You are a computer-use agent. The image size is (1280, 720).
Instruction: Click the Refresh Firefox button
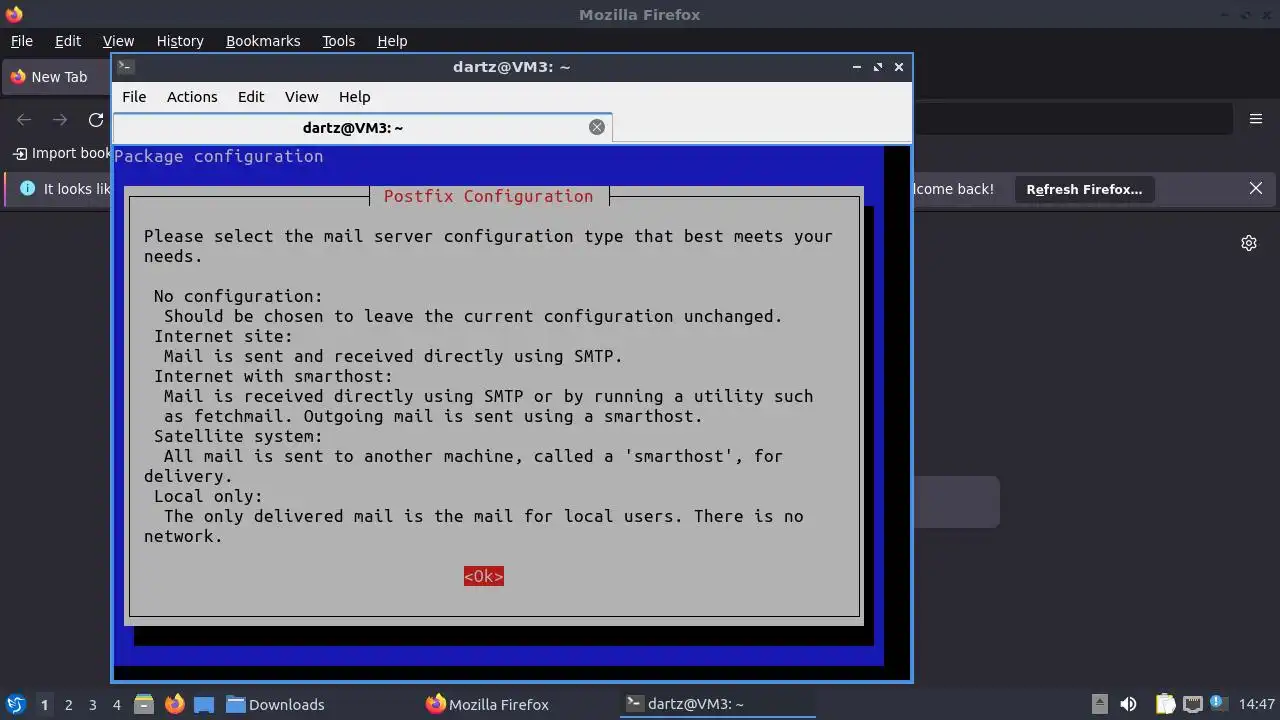[1084, 189]
